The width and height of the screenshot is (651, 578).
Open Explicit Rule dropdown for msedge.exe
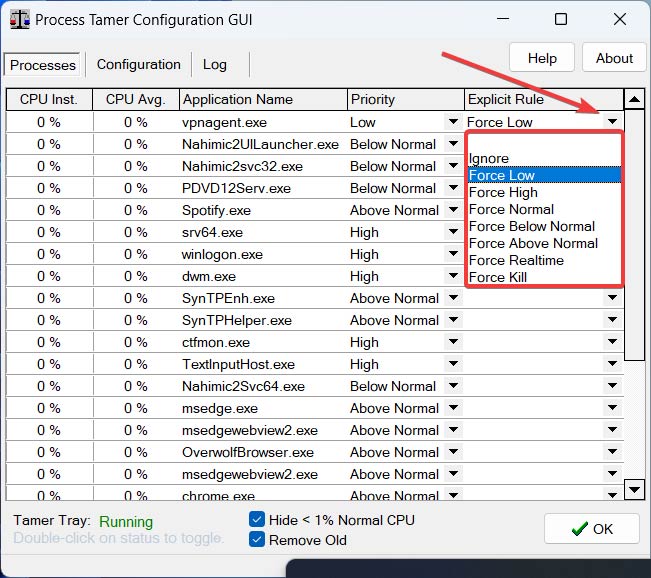point(612,408)
